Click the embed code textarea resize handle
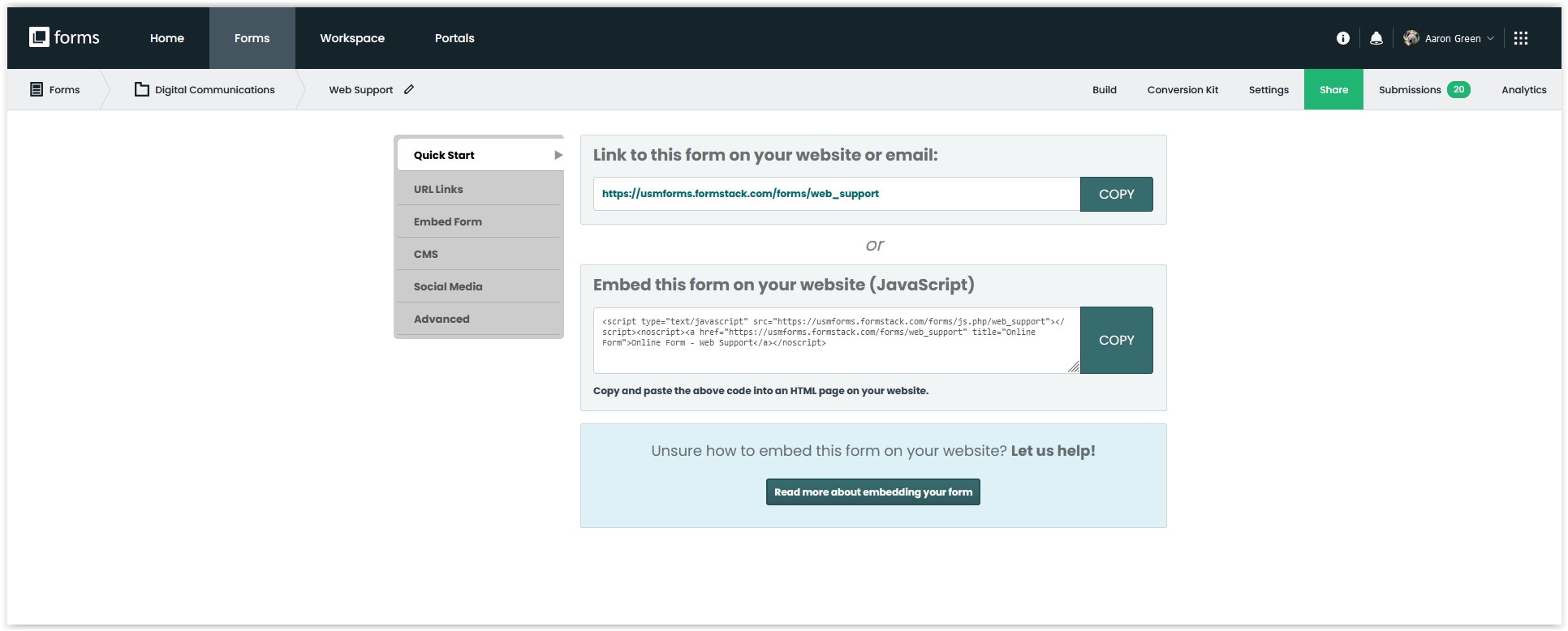1568x631 pixels. pos(1074,367)
